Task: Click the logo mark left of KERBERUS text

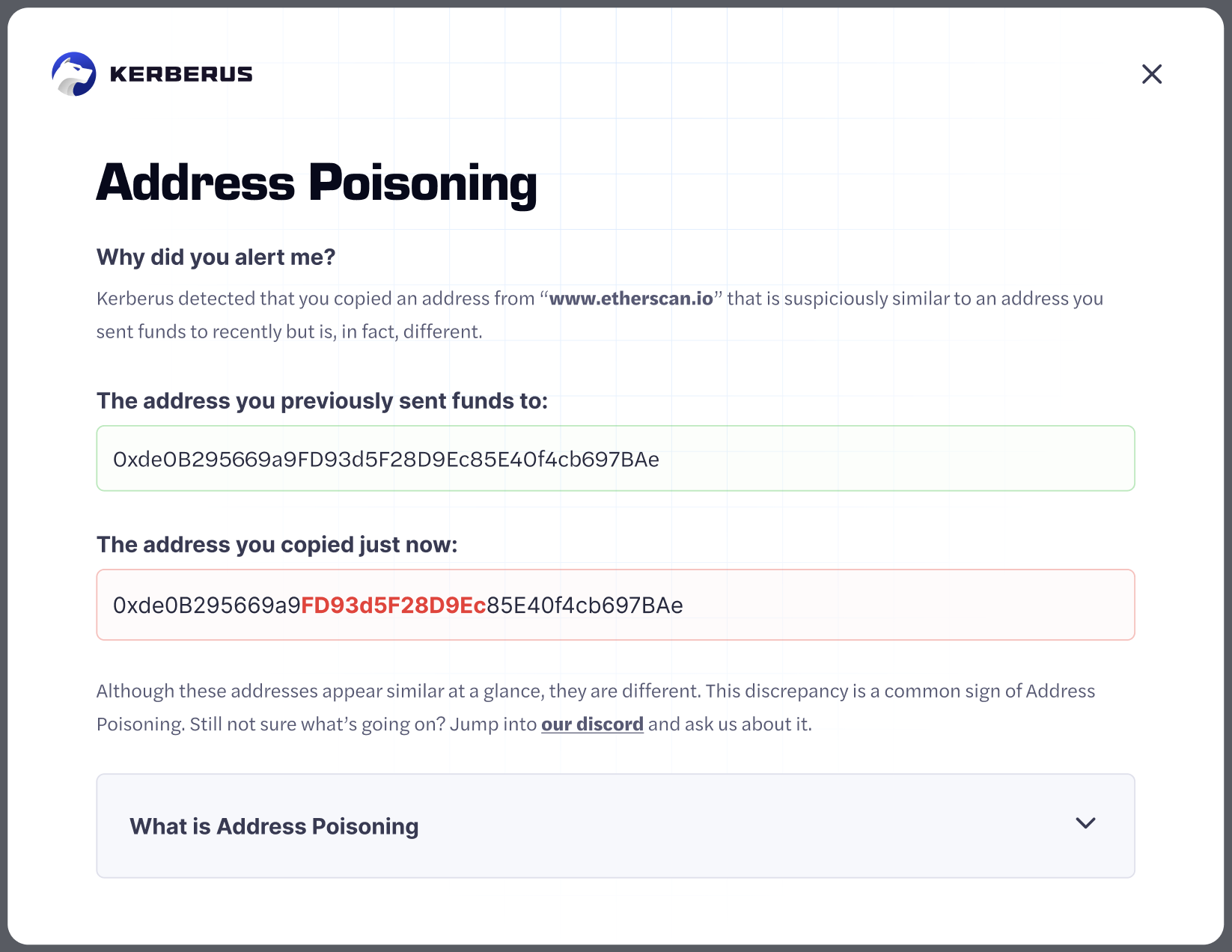Action: [x=73, y=73]
